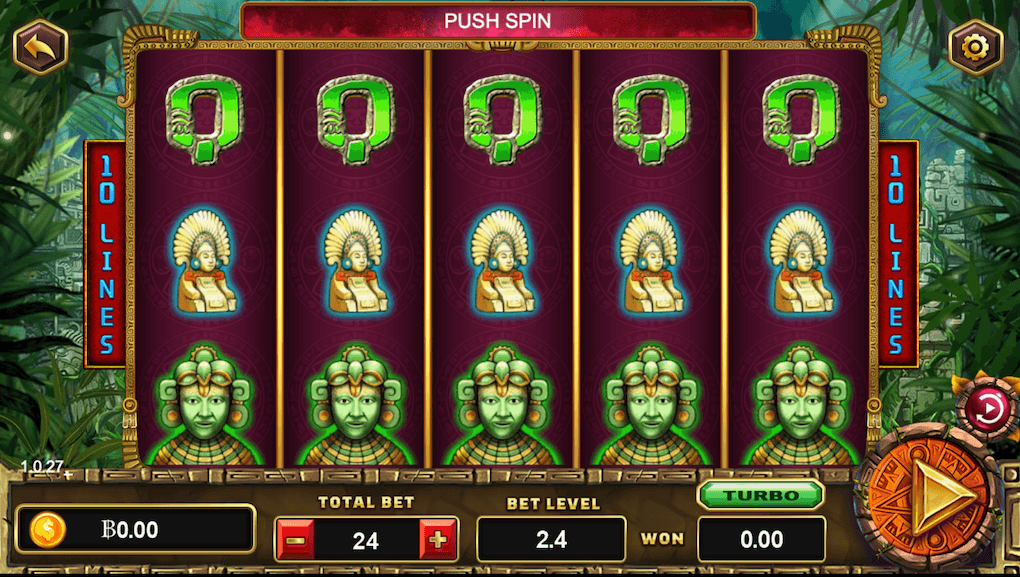This screenshot has width=1020, height=577.
Task: Decrease total bet with the minus button
Action: (x=295, y=540)
